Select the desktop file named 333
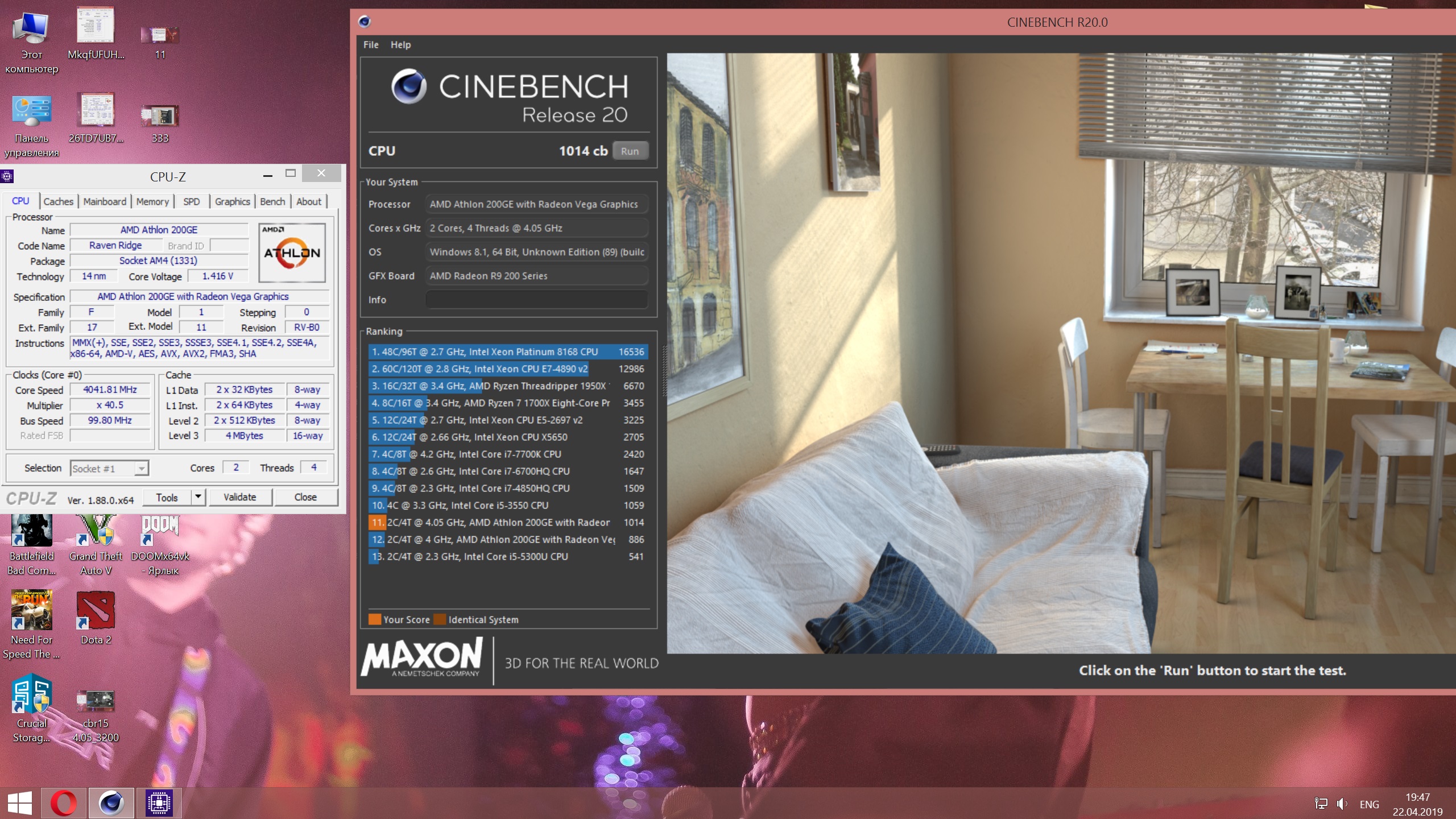The image size is (1456, 819). 160,124
